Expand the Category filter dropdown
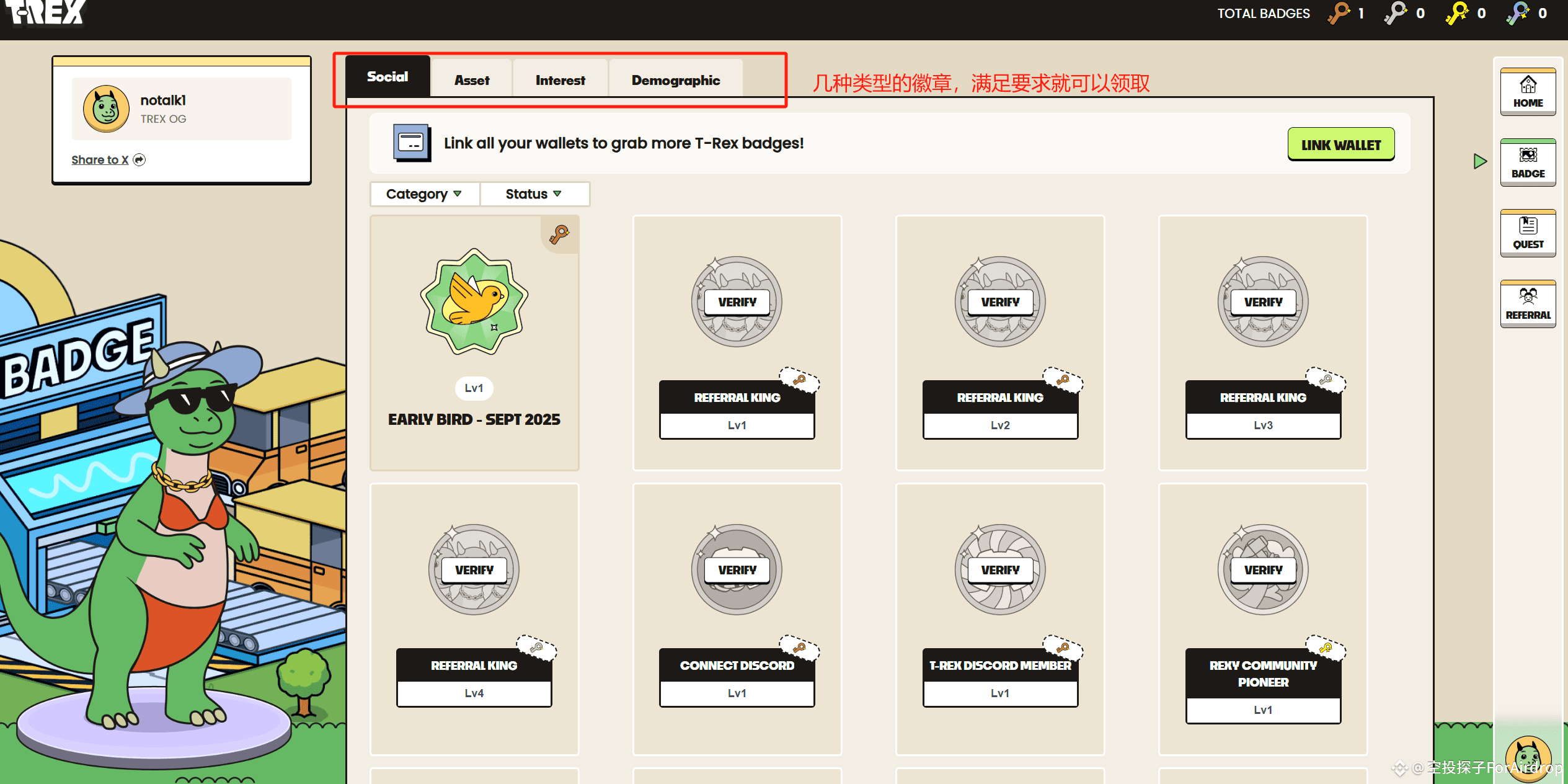Image resolution: width=1568 pixels, height=784 pixels. click(424, 194)
